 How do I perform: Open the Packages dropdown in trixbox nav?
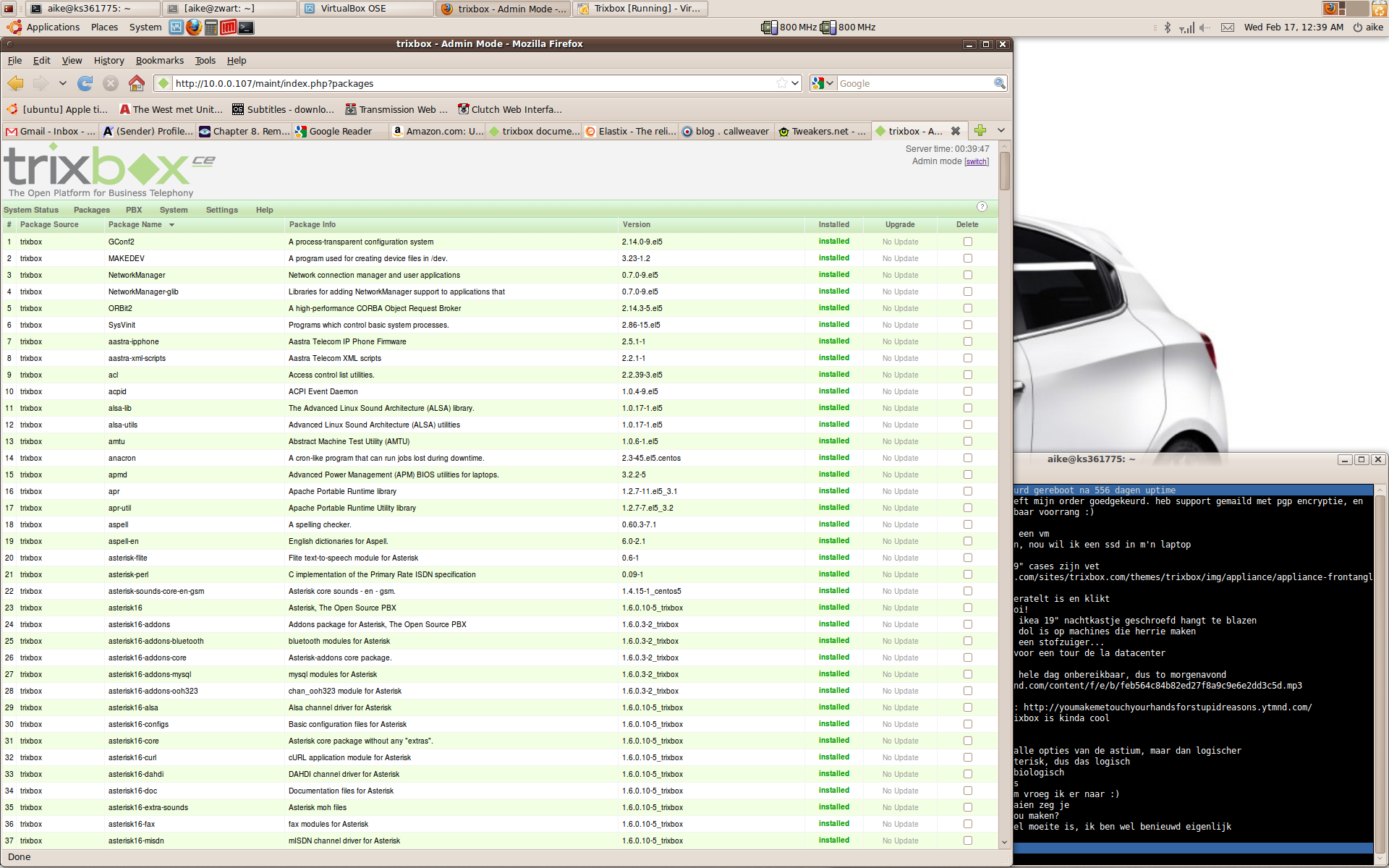[x=92, y=210]
